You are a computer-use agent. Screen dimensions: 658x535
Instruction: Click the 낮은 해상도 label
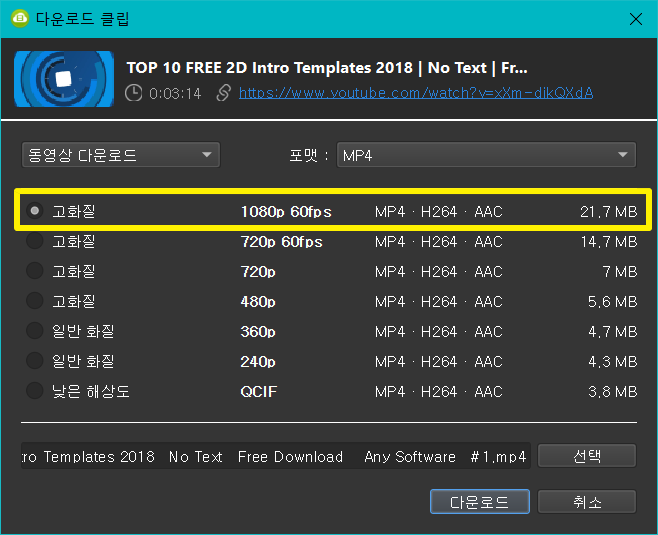click(91, 391)
